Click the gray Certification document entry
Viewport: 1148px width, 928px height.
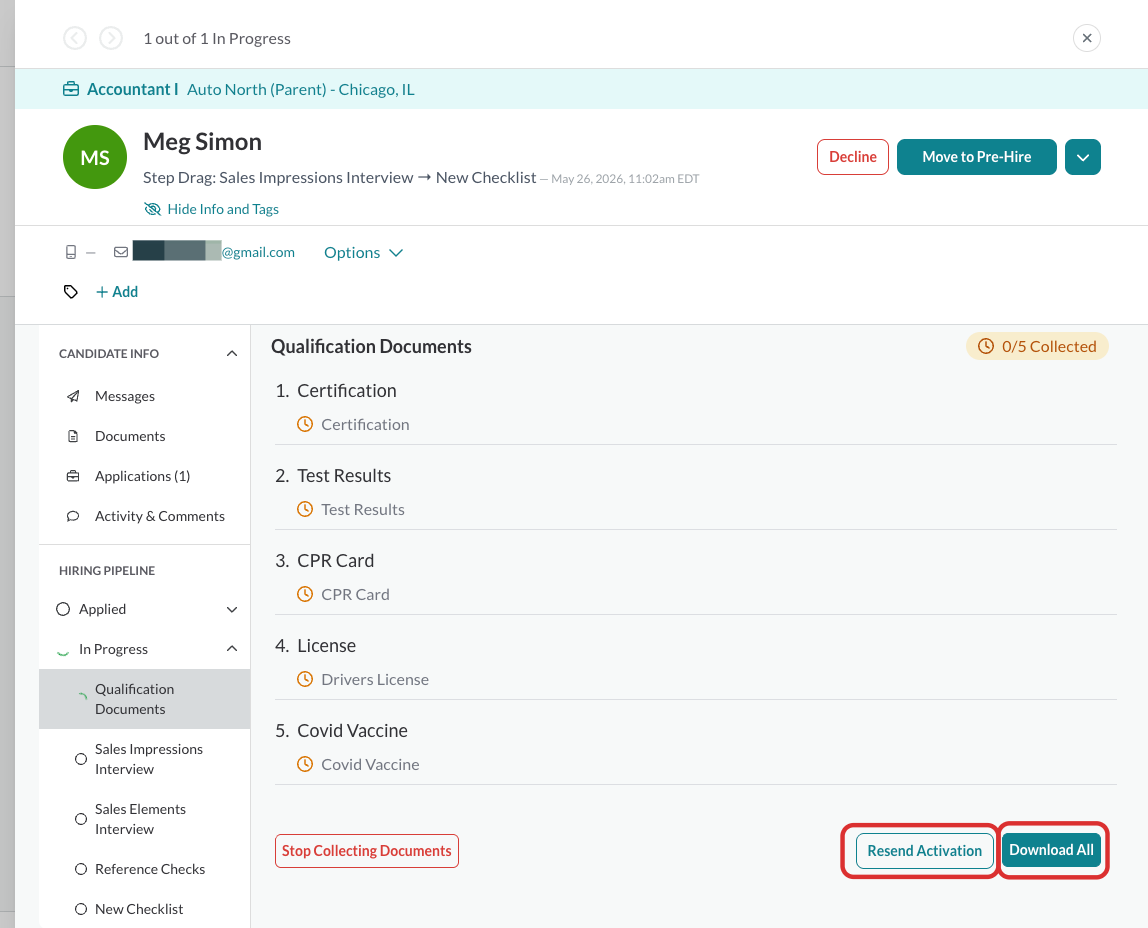[365, 424]
